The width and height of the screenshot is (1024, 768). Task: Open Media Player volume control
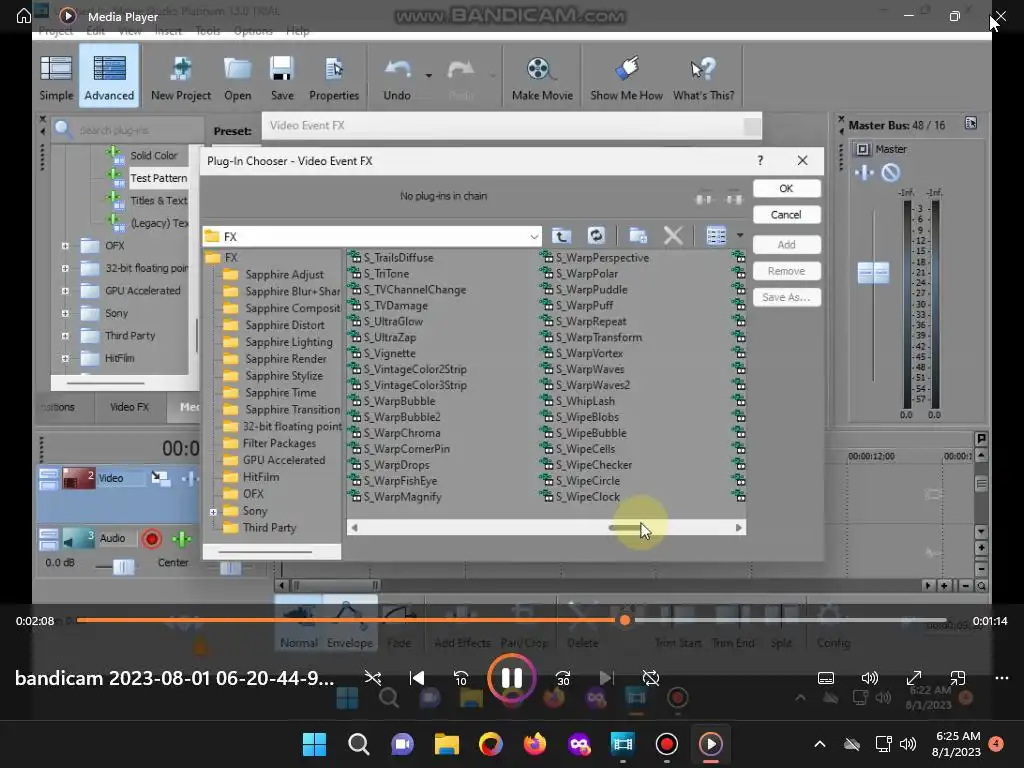tap(870, 679)
